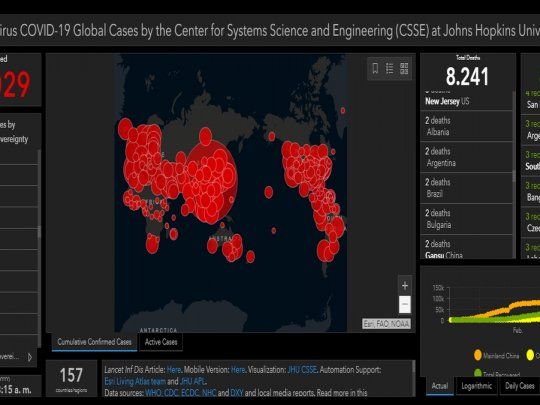This screenshot has width=540, height=405.
Task: Switch to Active Cases map tab
Action: coord(161,342)
